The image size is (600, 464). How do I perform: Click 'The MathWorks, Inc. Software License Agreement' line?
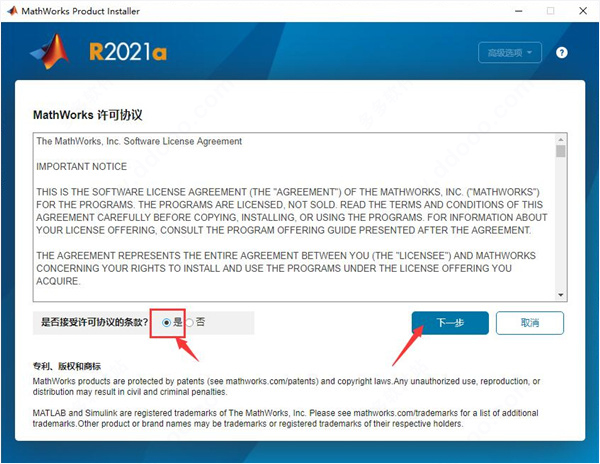tap(139, 141)
